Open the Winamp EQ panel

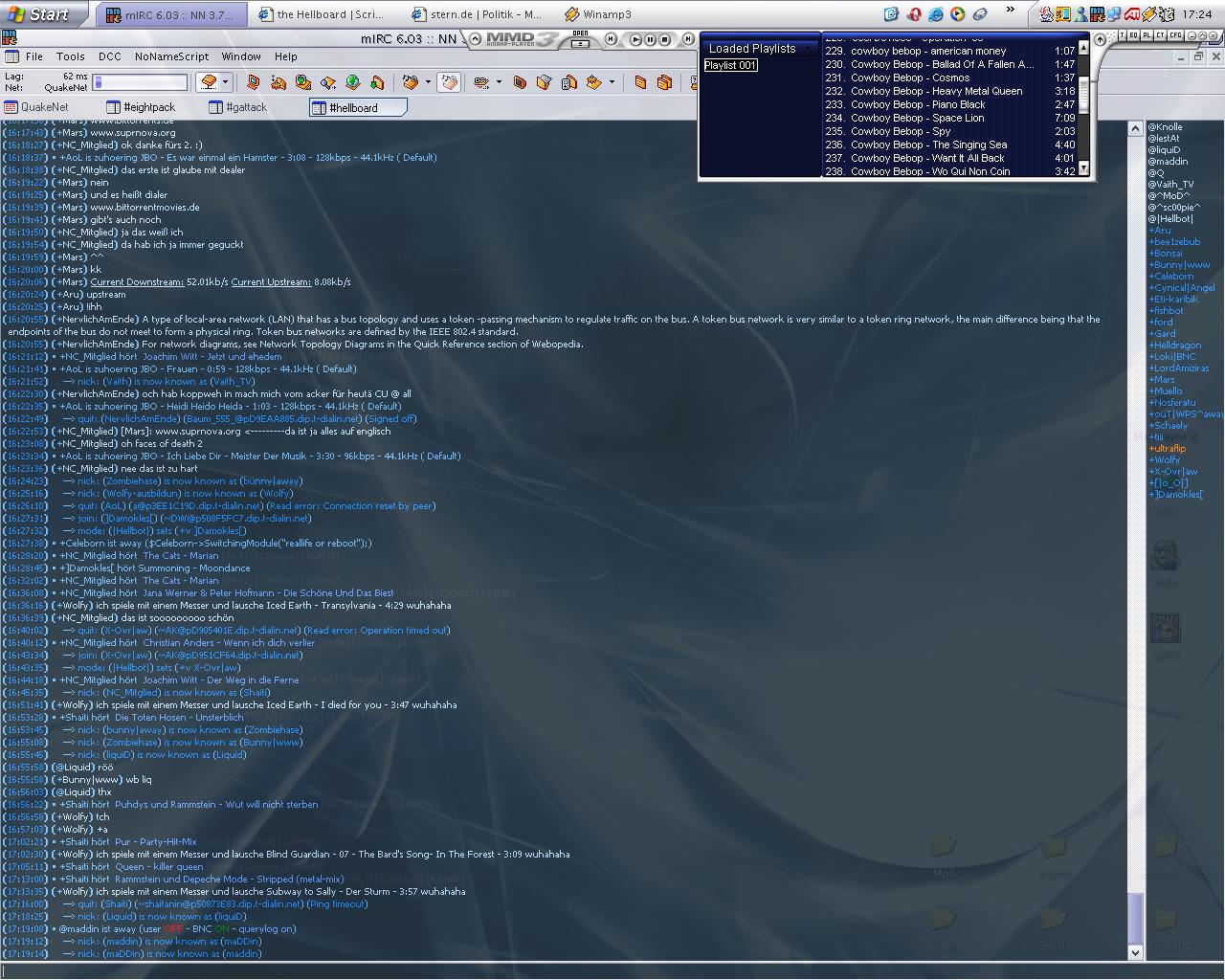(x=1134, y=35)
